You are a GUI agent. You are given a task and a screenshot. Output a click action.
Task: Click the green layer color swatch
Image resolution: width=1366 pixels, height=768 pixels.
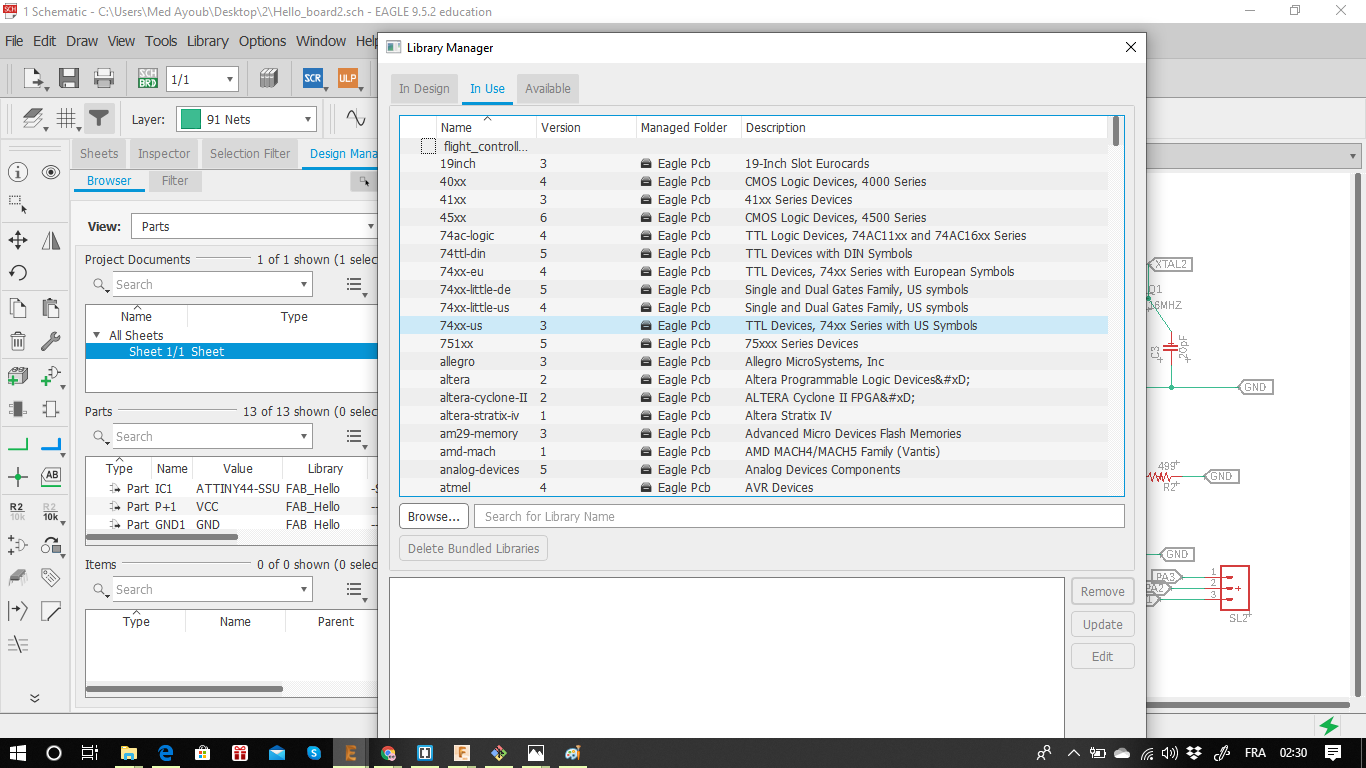[x=190, y=120]
